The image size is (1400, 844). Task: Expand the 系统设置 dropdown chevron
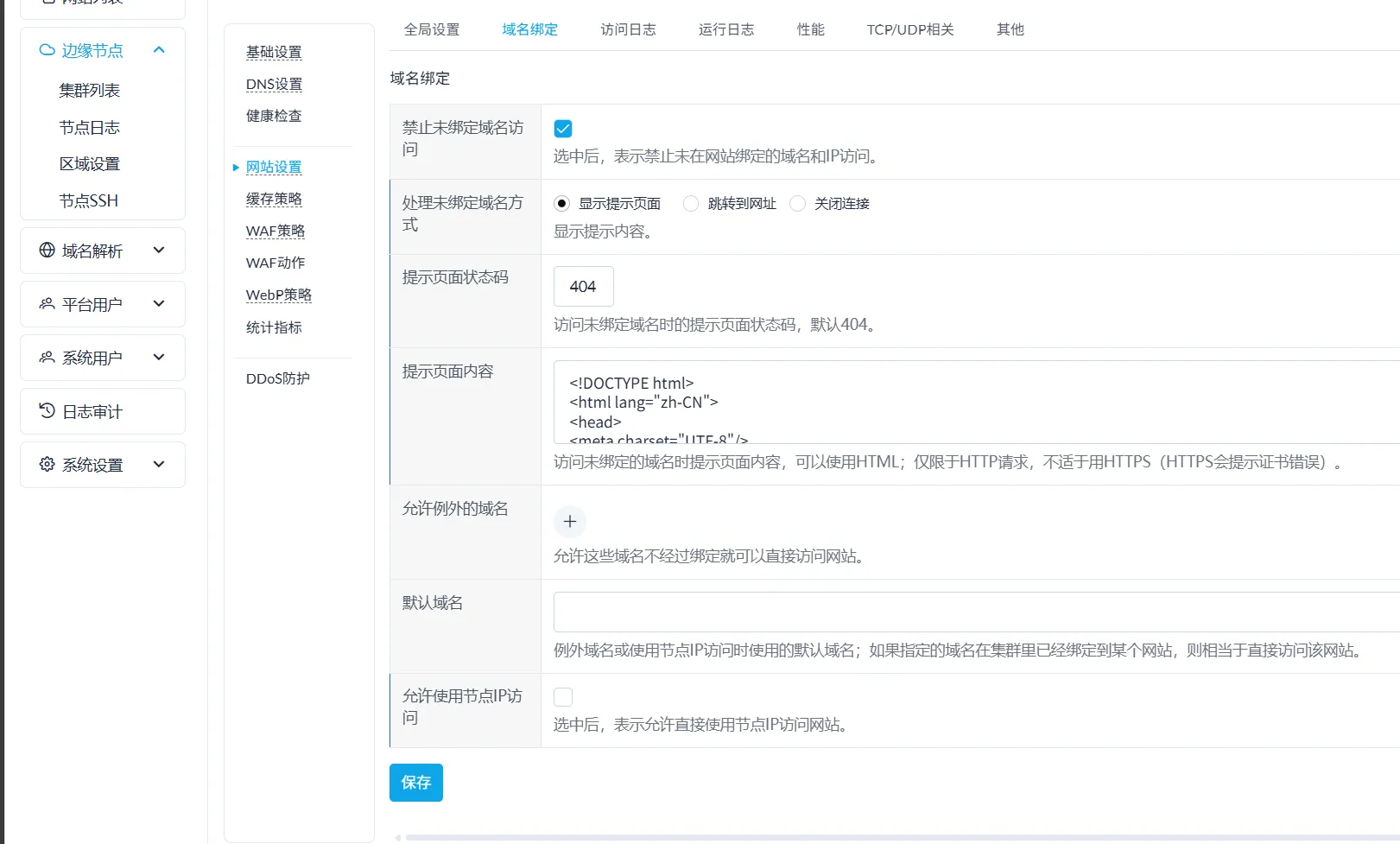(159, 465)
